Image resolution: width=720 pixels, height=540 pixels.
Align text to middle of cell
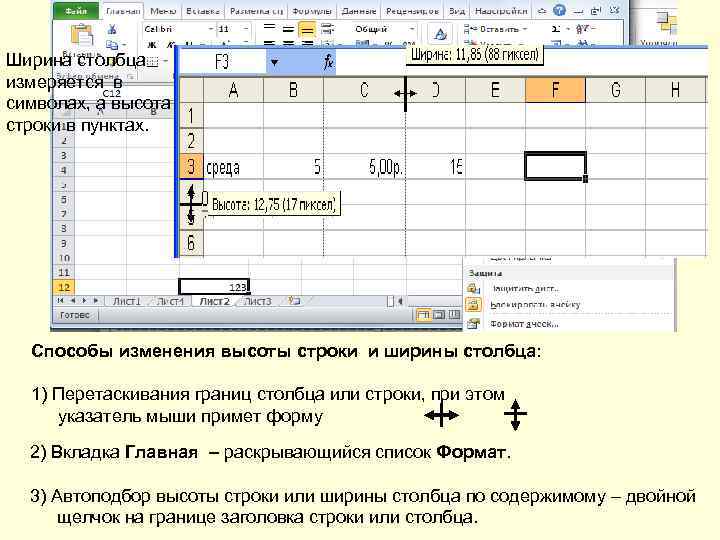click(288, 29)
